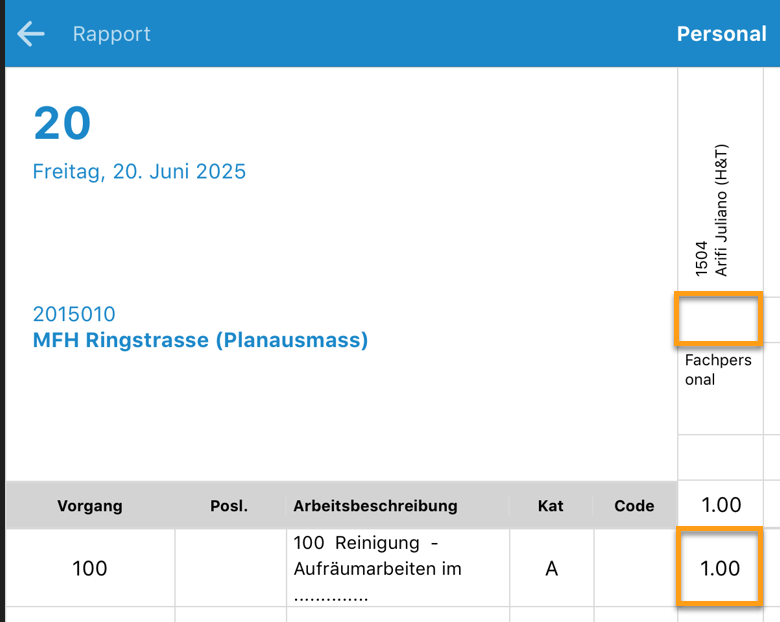Click the empty highlighted cell under Arifi Juliano

point(719,319)
